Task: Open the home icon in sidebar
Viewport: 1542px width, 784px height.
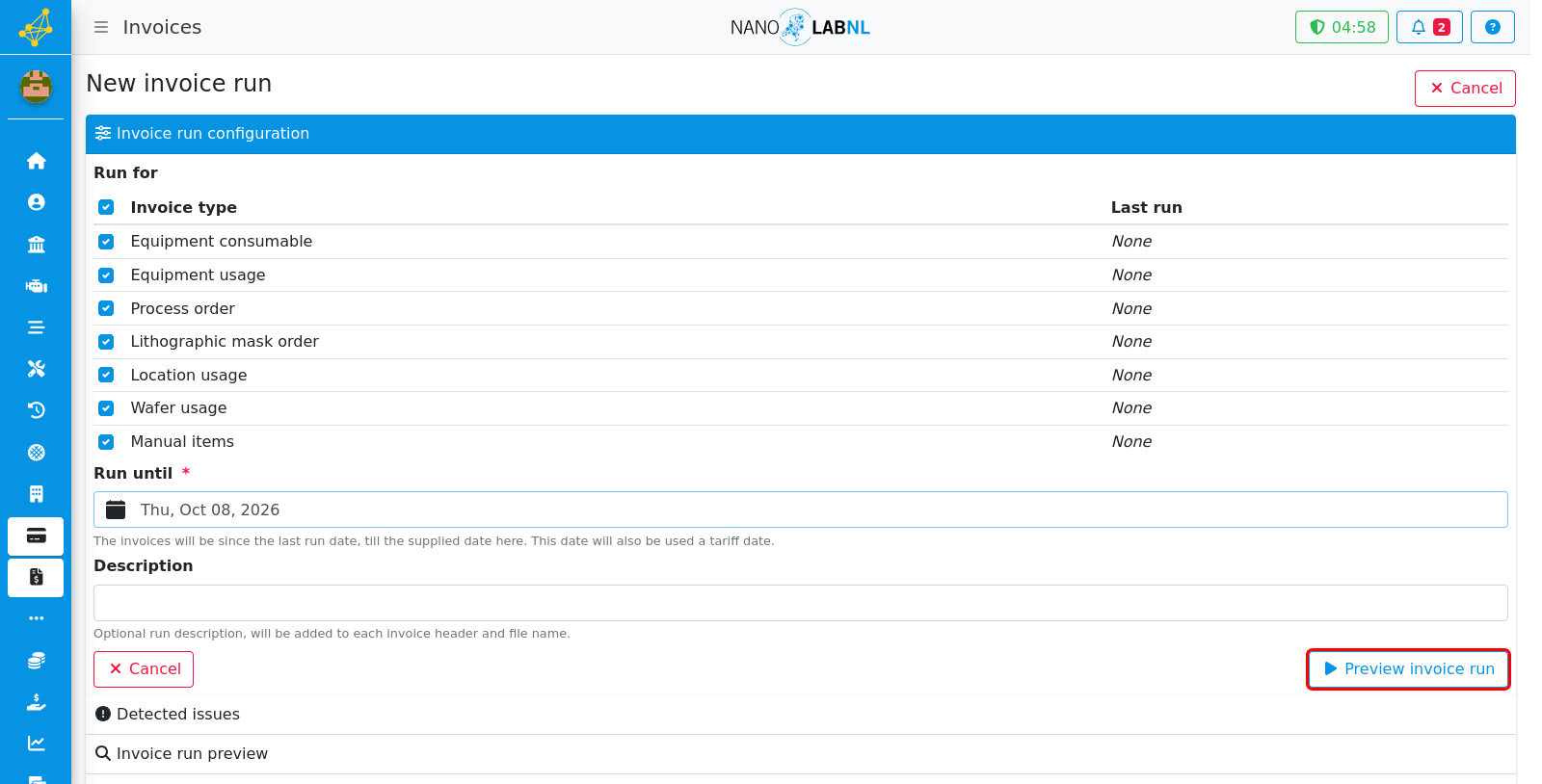Action: (36, 161)
